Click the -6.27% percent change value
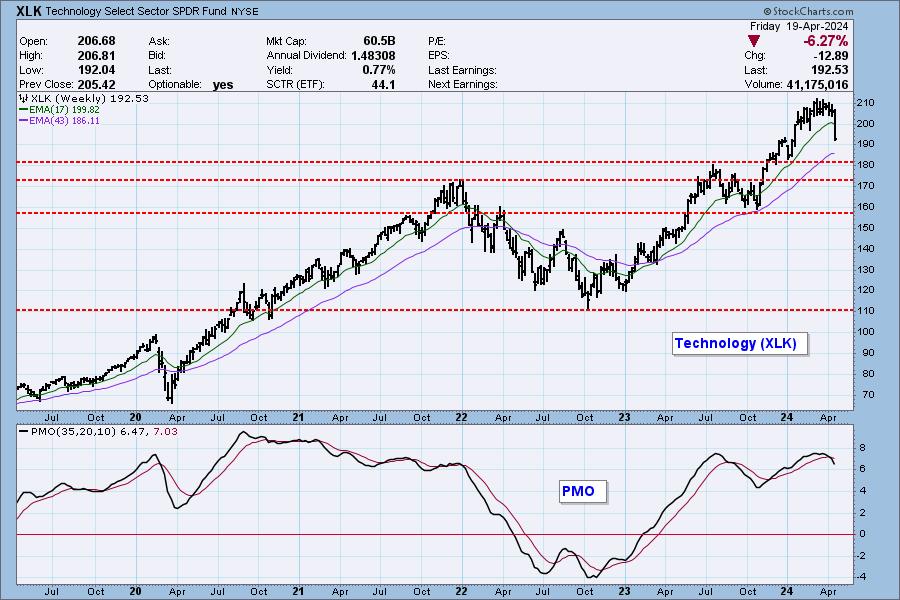The height and width of the screenshot is (600, 900). (825, 41)
